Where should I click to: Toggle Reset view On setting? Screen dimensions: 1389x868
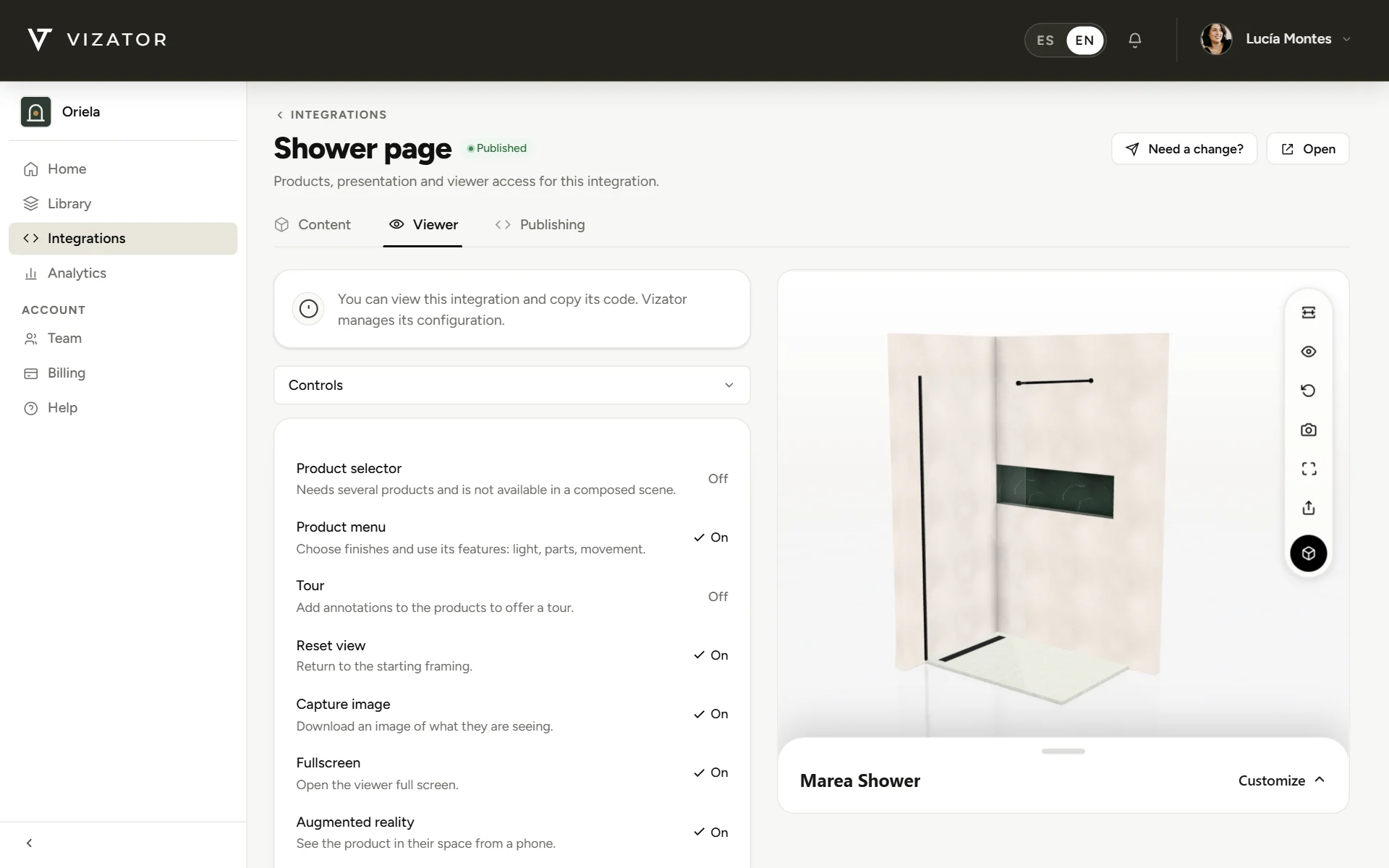click(x=711, y=655)
